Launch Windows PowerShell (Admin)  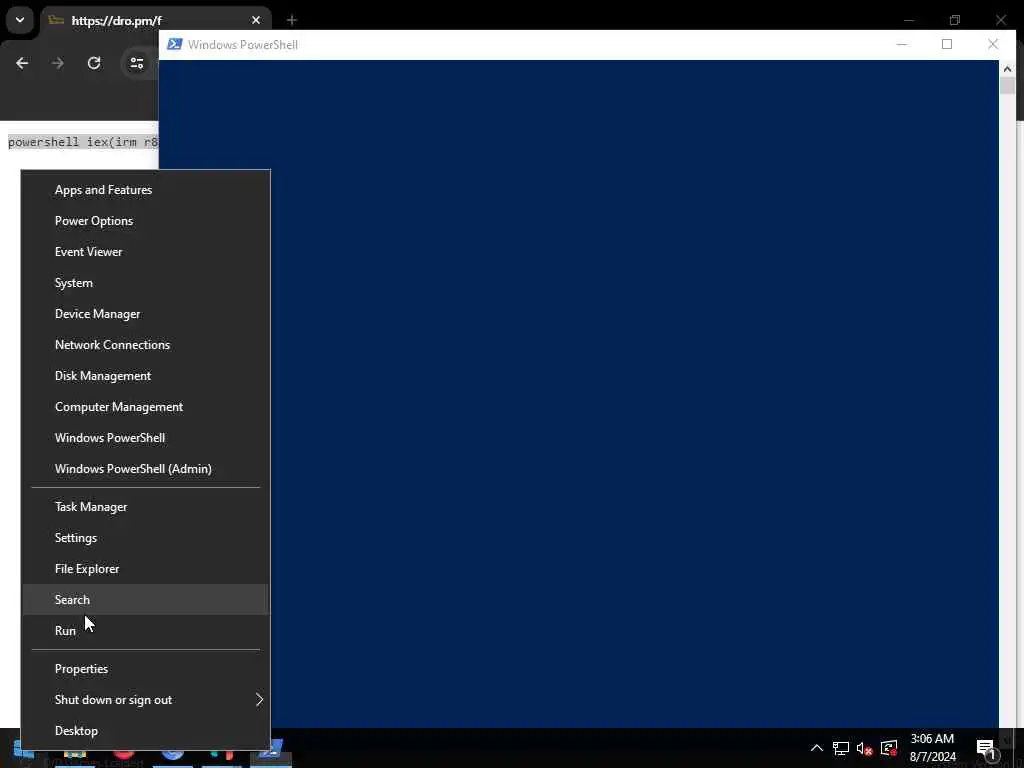[146, 469]
